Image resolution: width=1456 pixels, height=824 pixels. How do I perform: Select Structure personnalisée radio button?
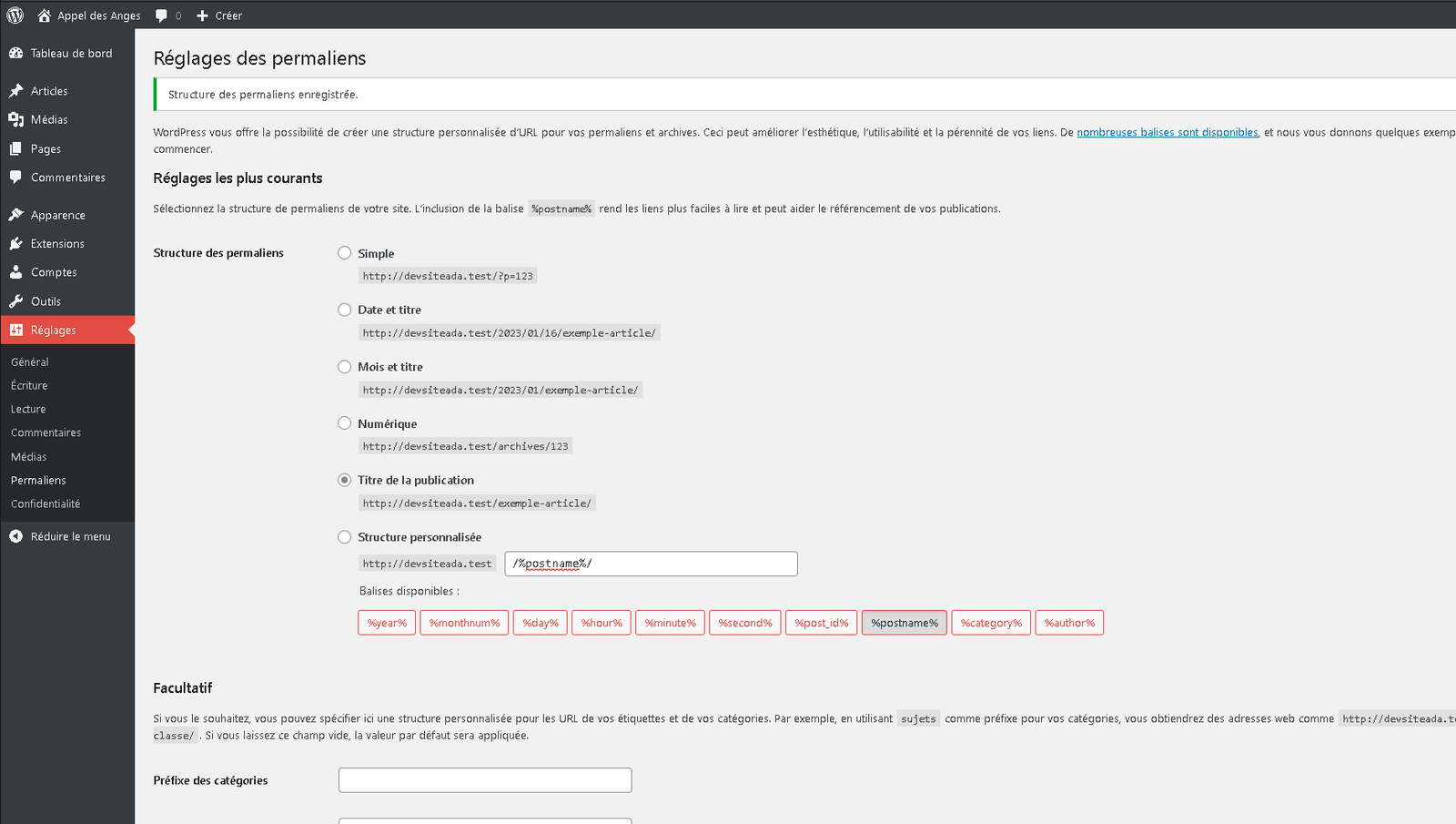pos(345,537)
